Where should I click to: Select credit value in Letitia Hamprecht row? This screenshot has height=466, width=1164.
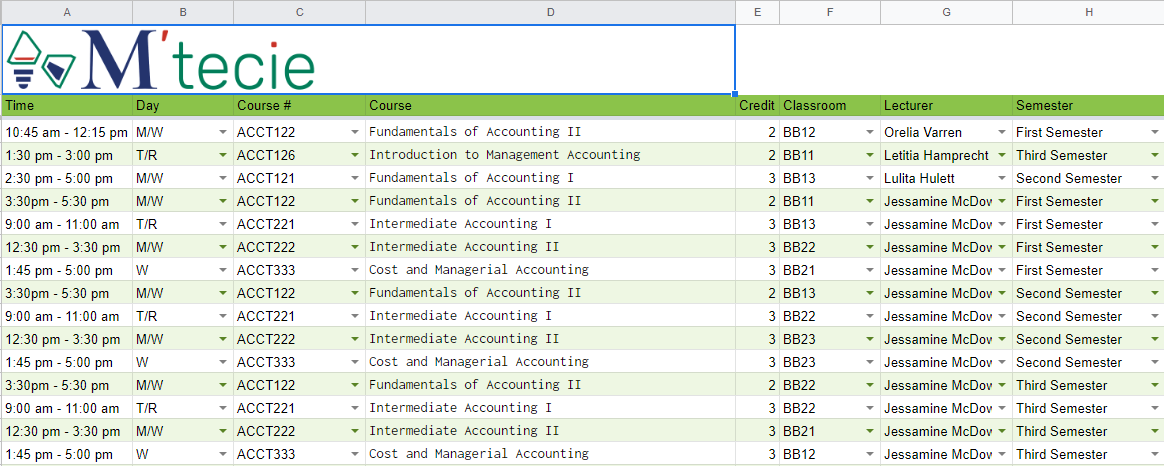[757, 156]
